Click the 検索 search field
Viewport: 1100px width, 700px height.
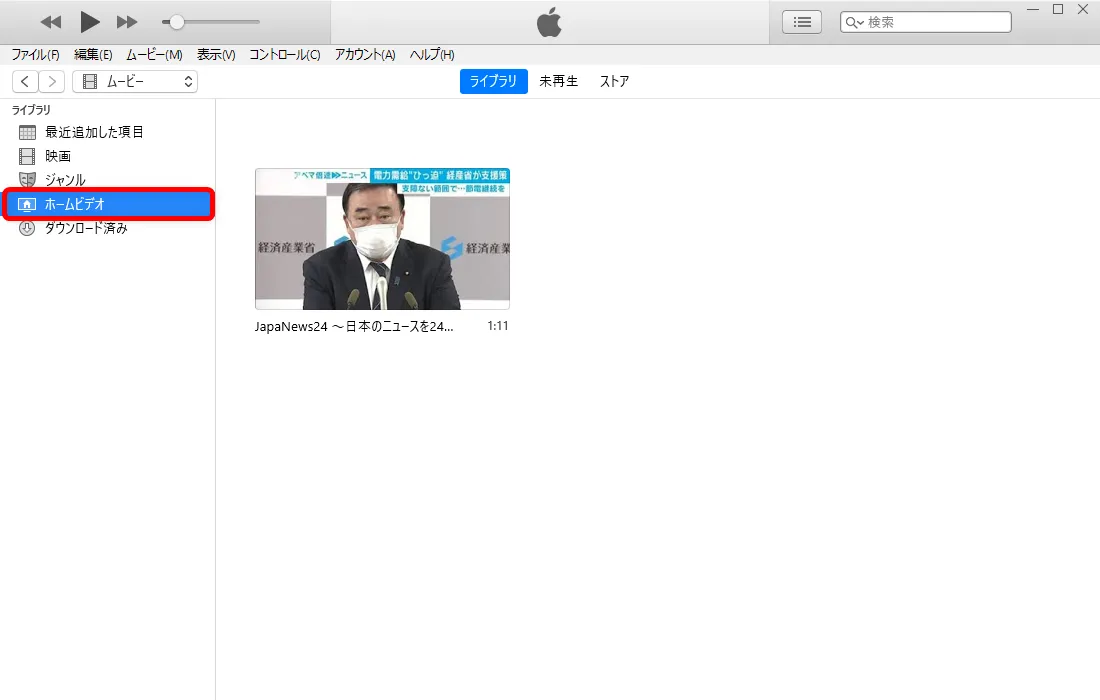point(926,22)
